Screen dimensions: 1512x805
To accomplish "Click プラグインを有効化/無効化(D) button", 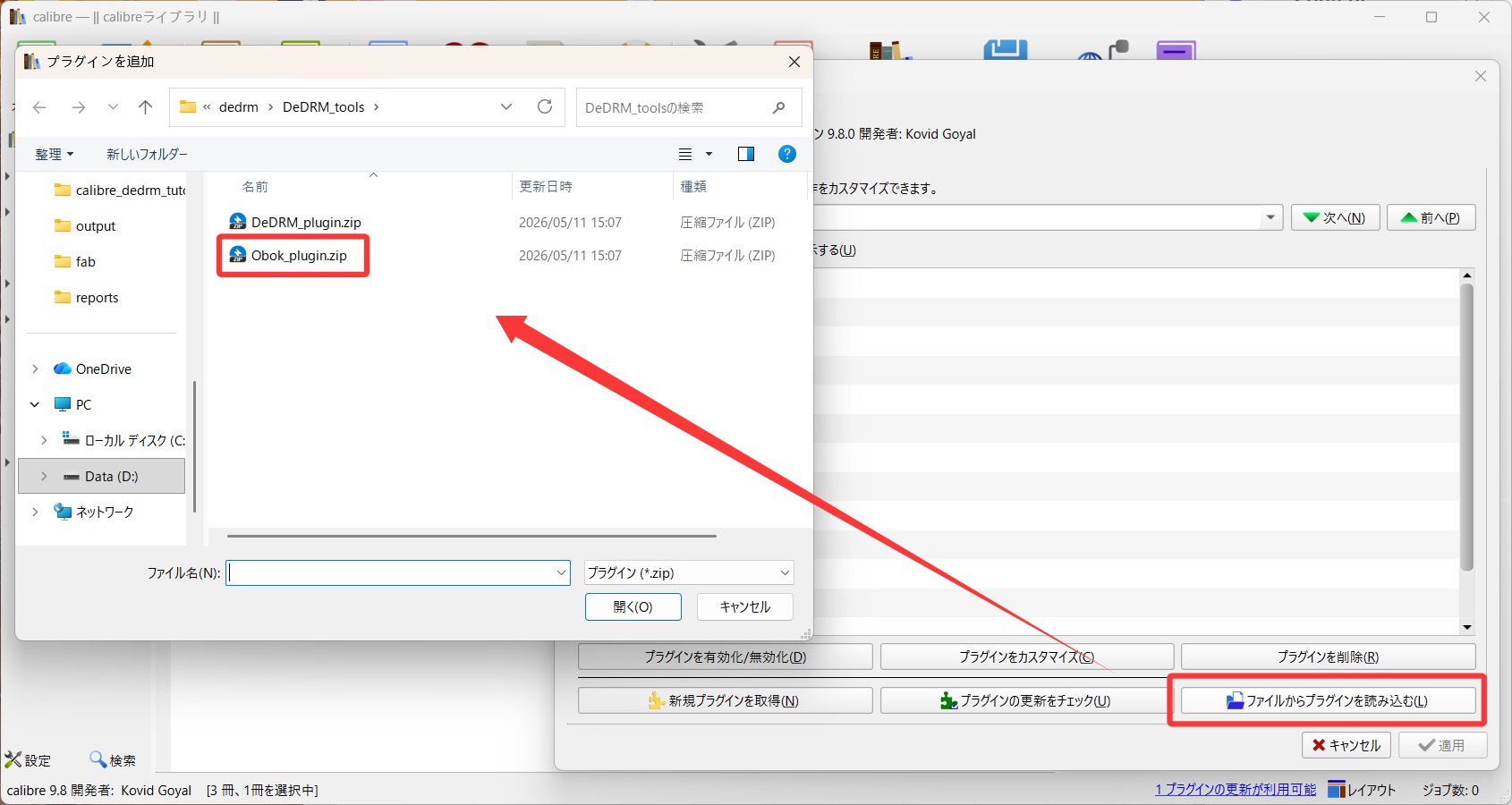I will pyautogui.click(x=726, y=657).
